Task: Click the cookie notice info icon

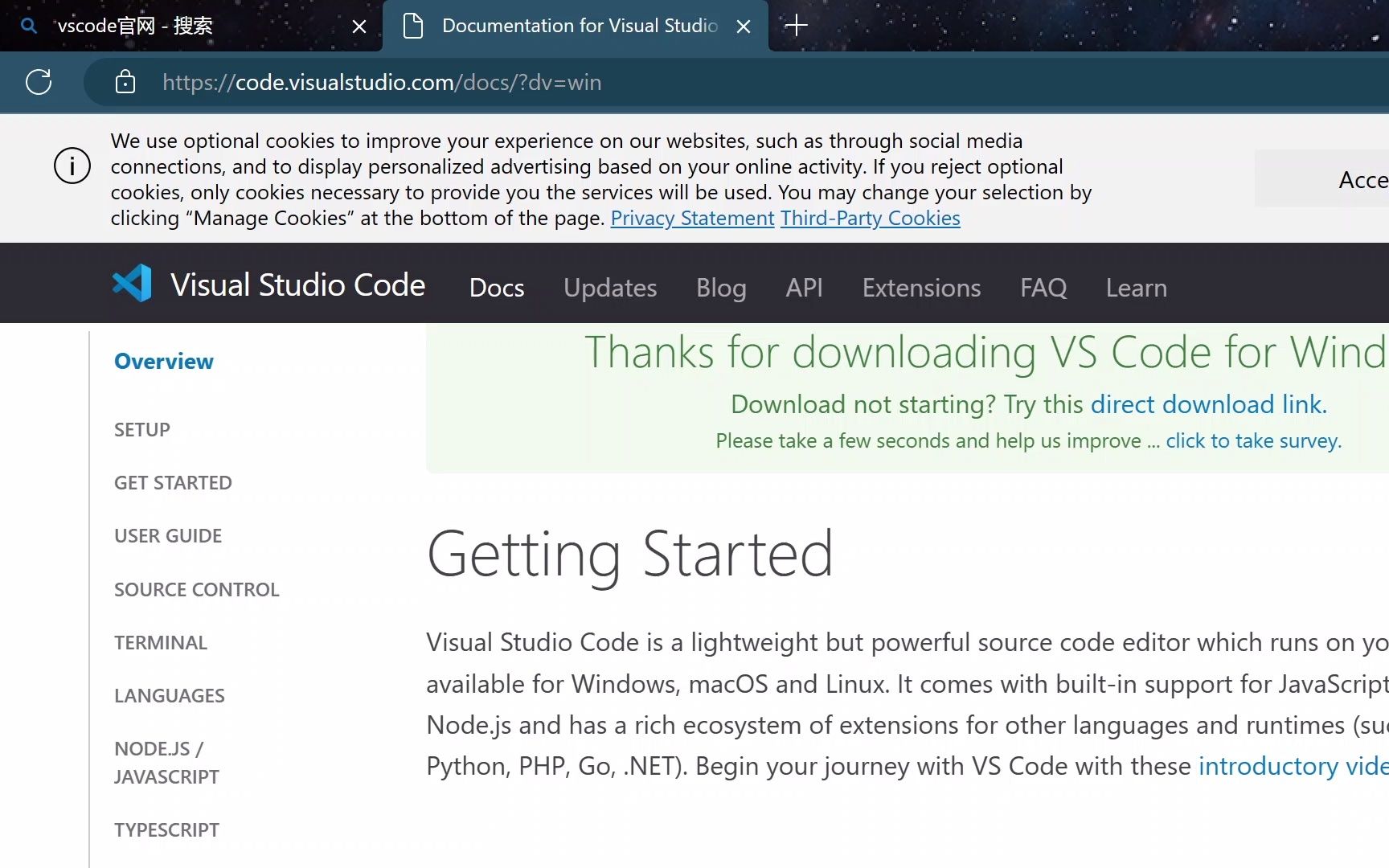Action: pos(72,166)
